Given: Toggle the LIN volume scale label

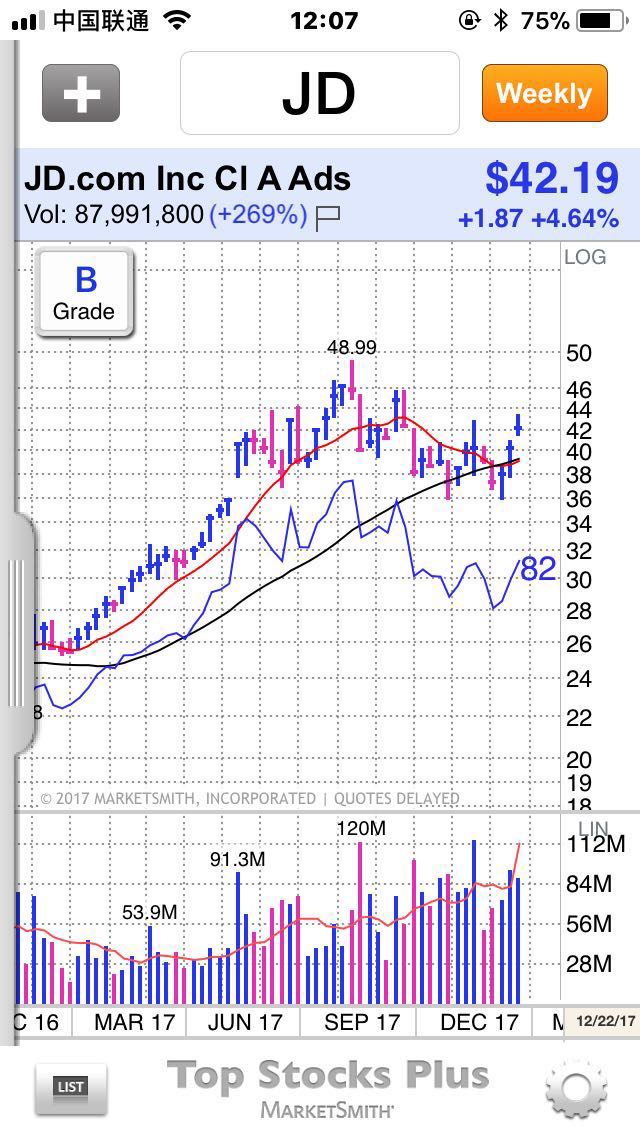Looking at the screenshot, I should click(593, 828).
